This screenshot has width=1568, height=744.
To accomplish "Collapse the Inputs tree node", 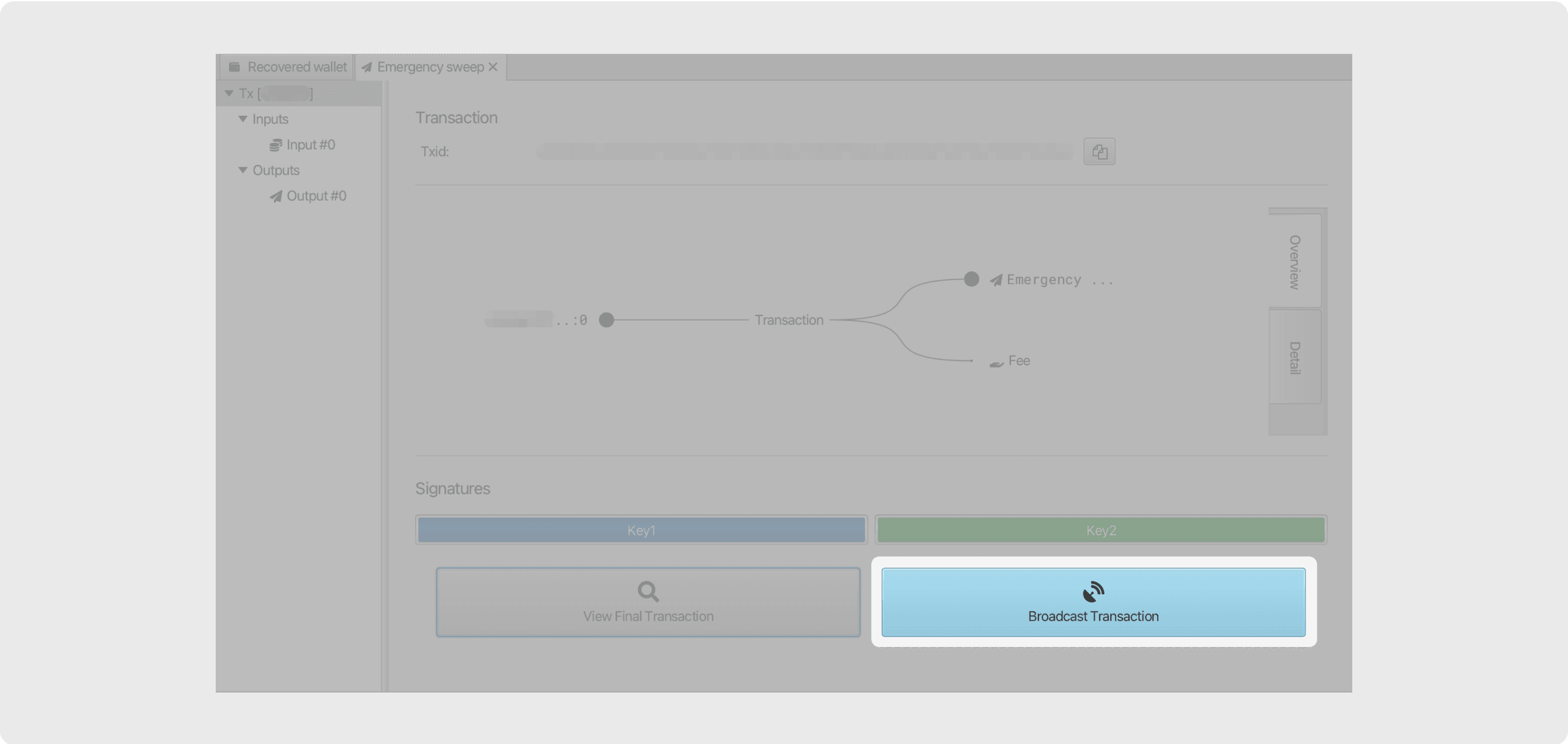I will click(243, 119).
